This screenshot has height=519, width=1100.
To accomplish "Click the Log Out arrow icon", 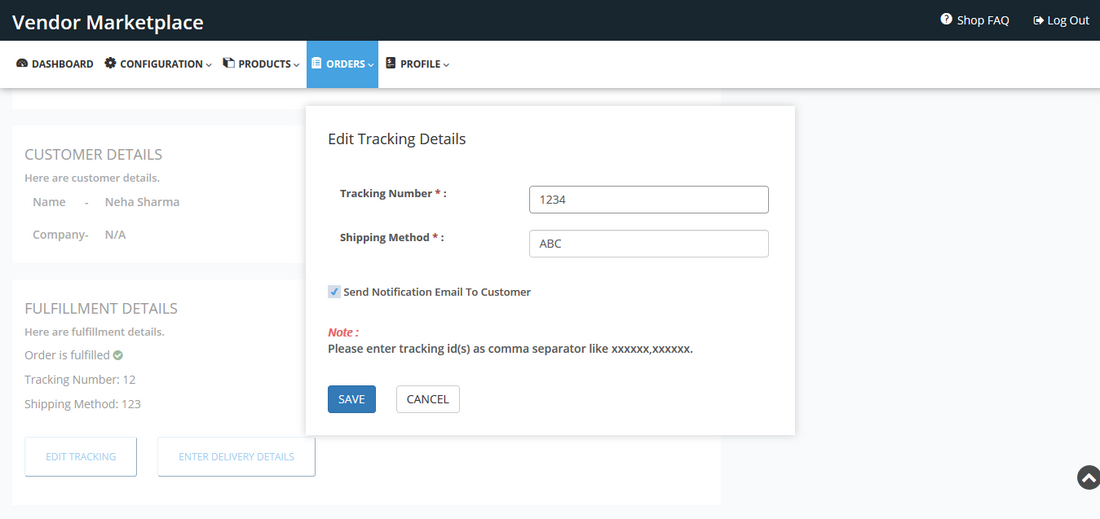I will coord(1038,20).
